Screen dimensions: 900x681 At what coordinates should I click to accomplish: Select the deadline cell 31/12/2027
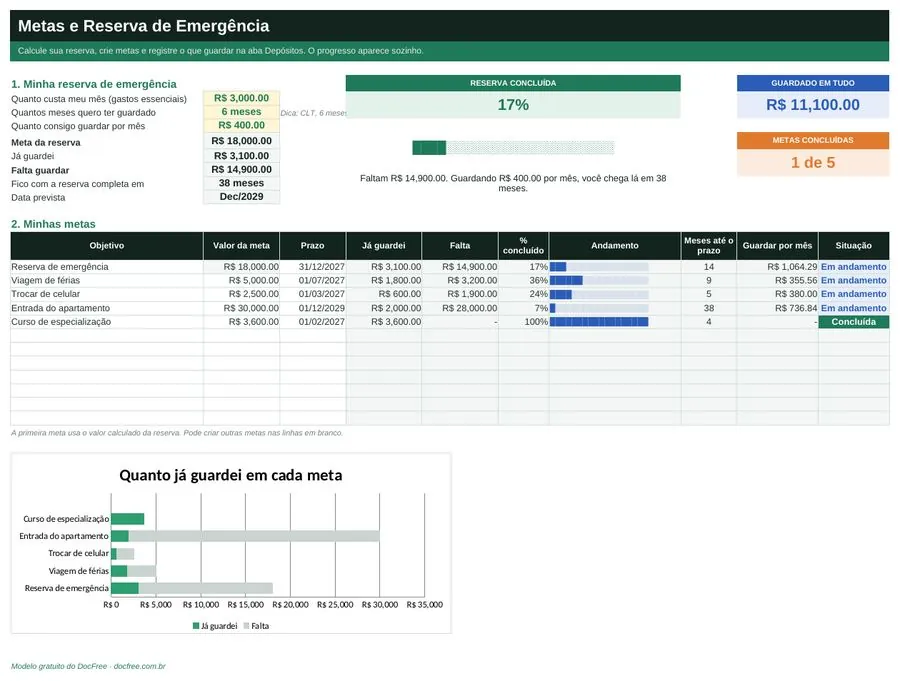tap(312, 266)
